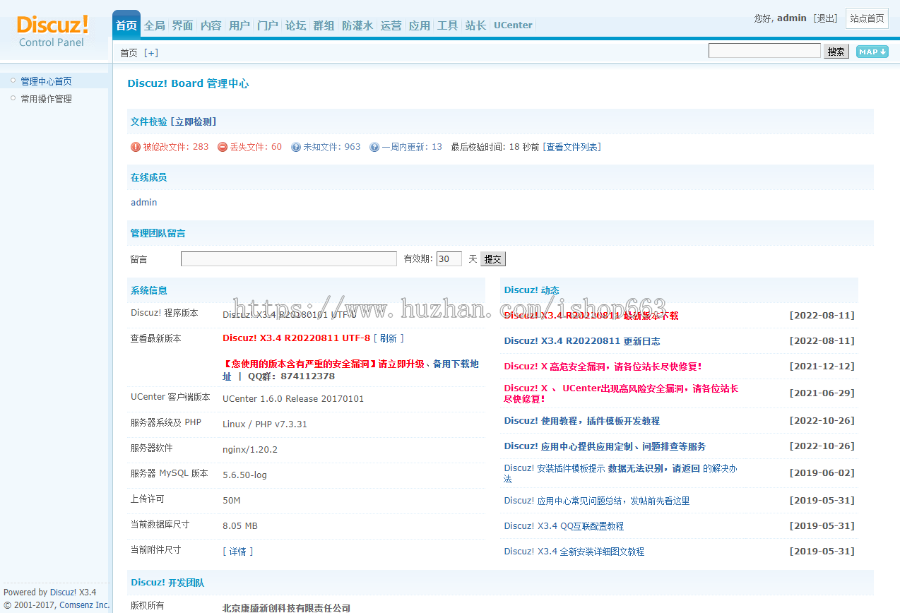Open the 门户 menu tab
This screenshot has height=613, width=900.
click(267, 25)
